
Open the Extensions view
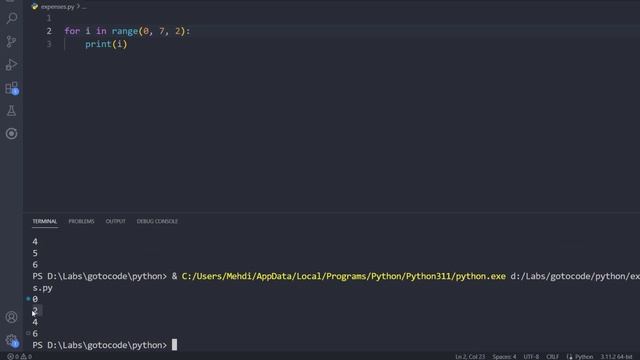click(x=12, y=88)
